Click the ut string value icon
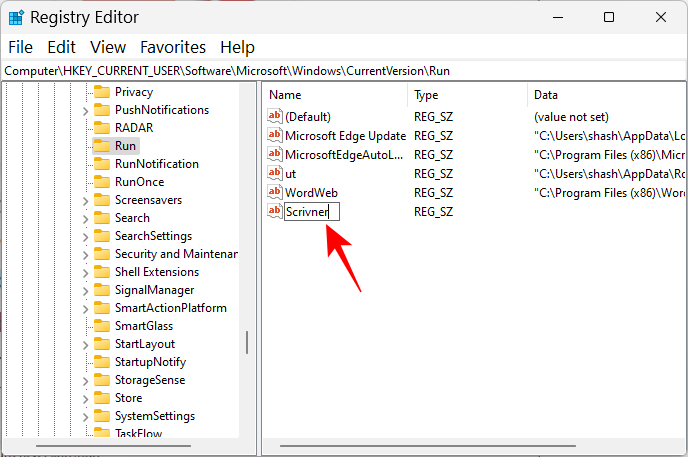The width and height of the screenshot is (688, 457). (275, 173)
